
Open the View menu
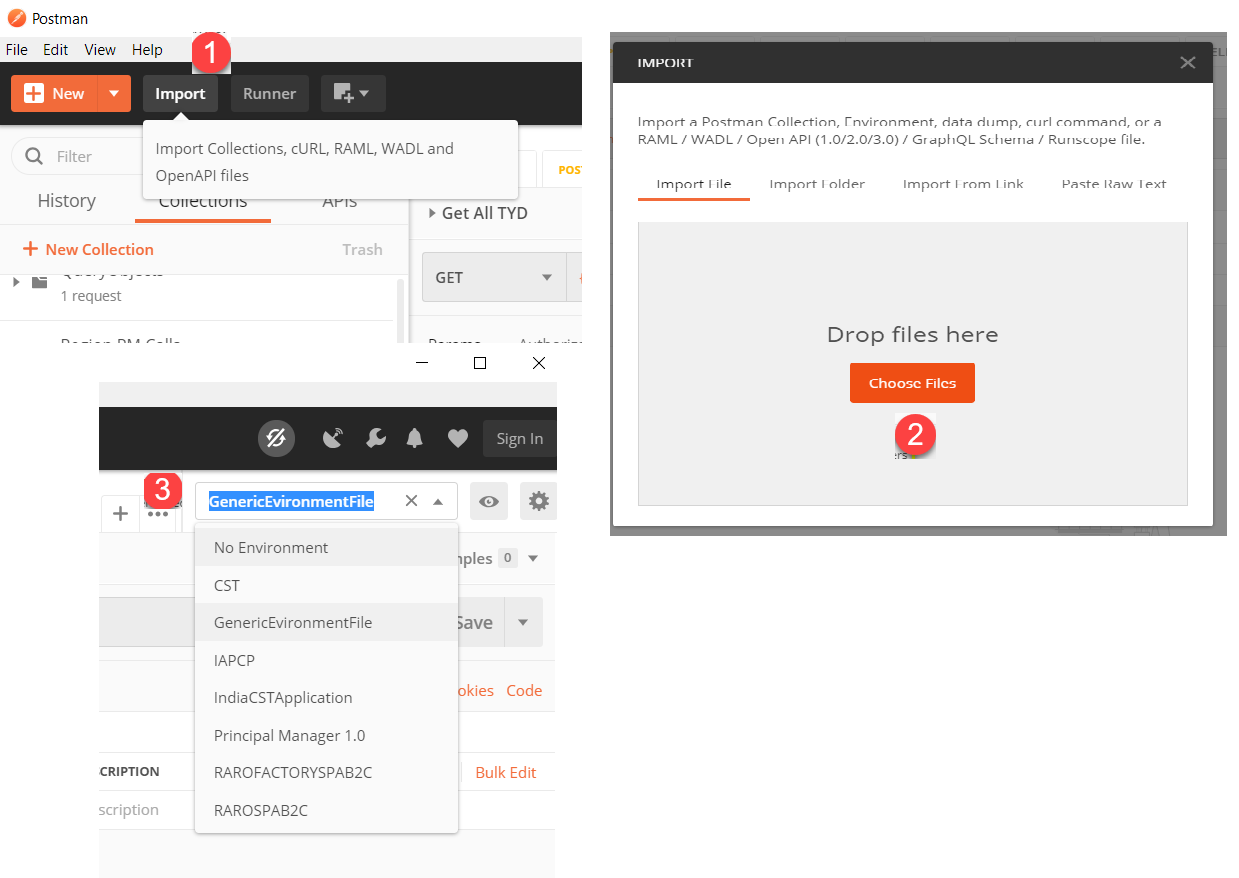click(x=100, y=49)
